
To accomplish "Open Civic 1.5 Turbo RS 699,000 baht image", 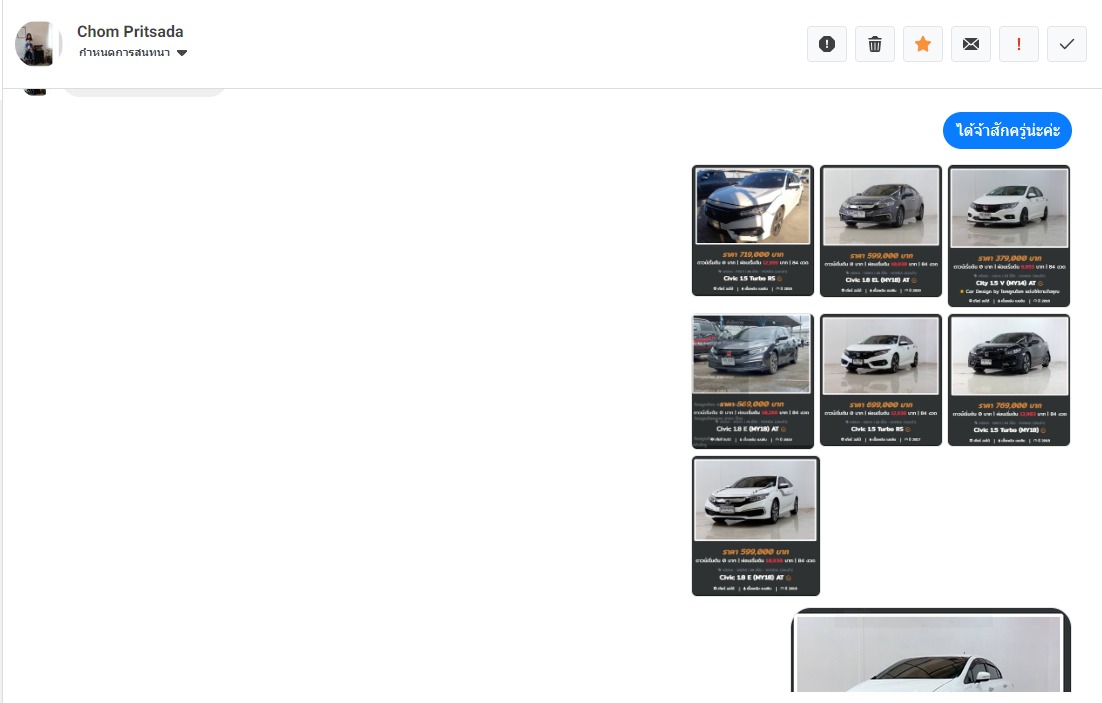I will click(881, 380).
